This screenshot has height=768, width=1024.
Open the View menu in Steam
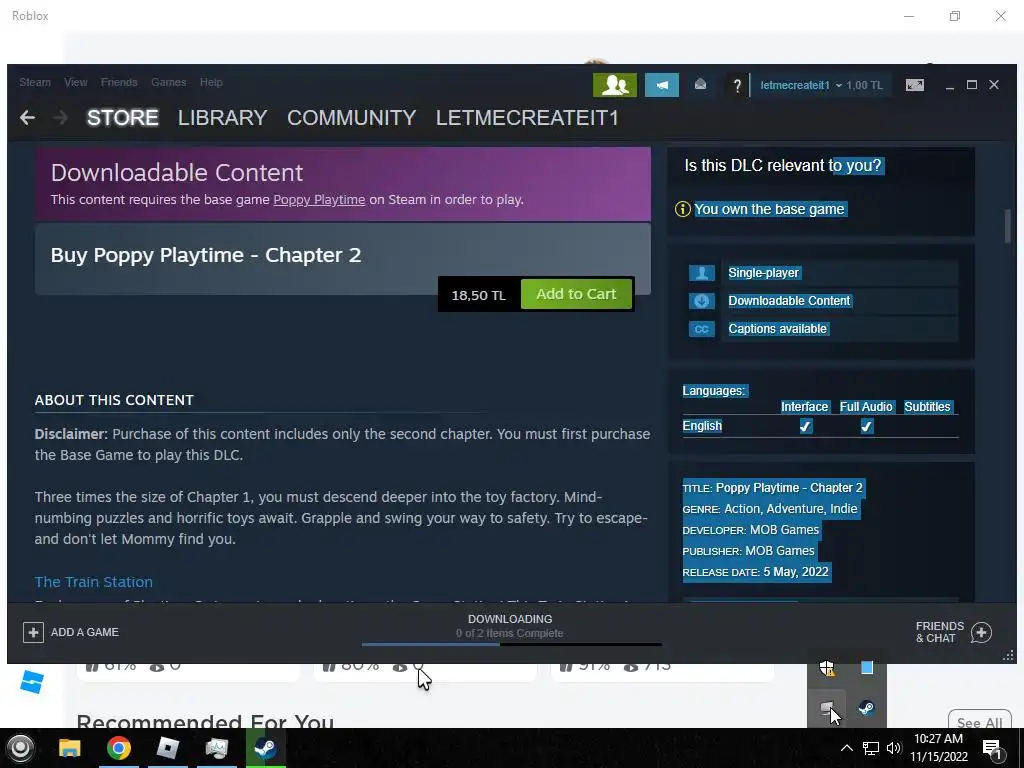pos(76,82)
